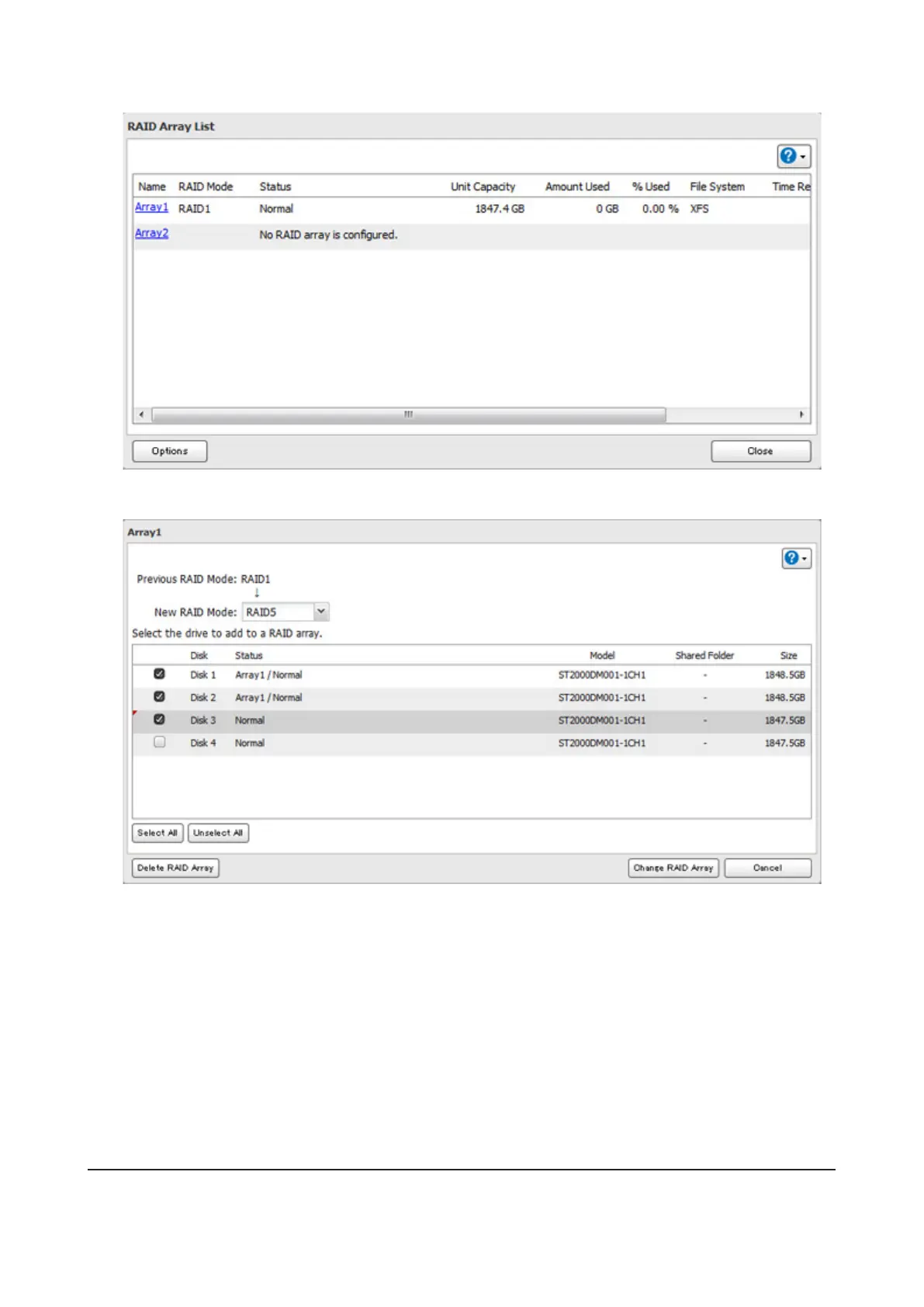Open the Array2 link
924x1307 pixels.
151,233
